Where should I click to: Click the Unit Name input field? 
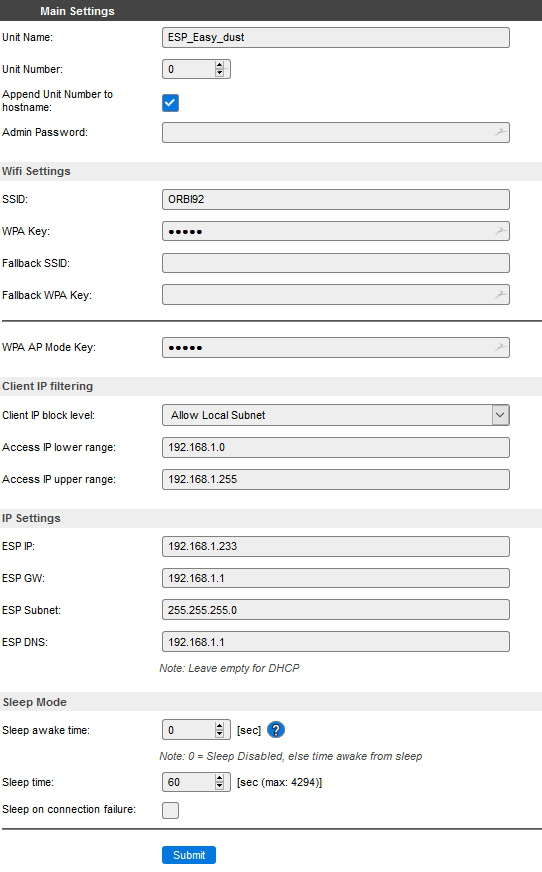[336, 37]
